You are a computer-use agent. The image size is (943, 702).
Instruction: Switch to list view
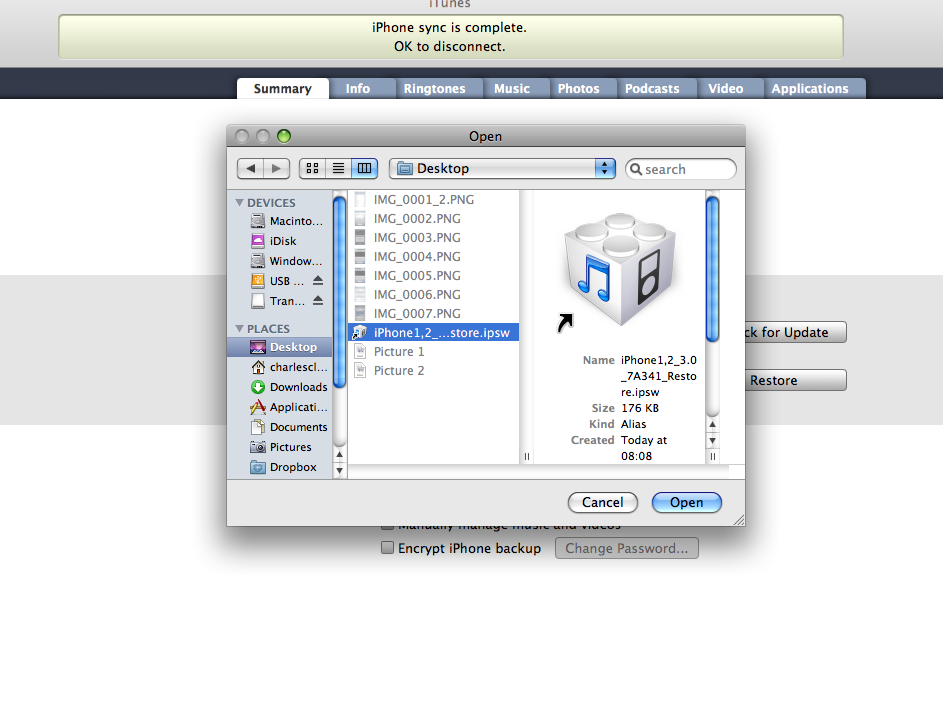pos(339,168)
